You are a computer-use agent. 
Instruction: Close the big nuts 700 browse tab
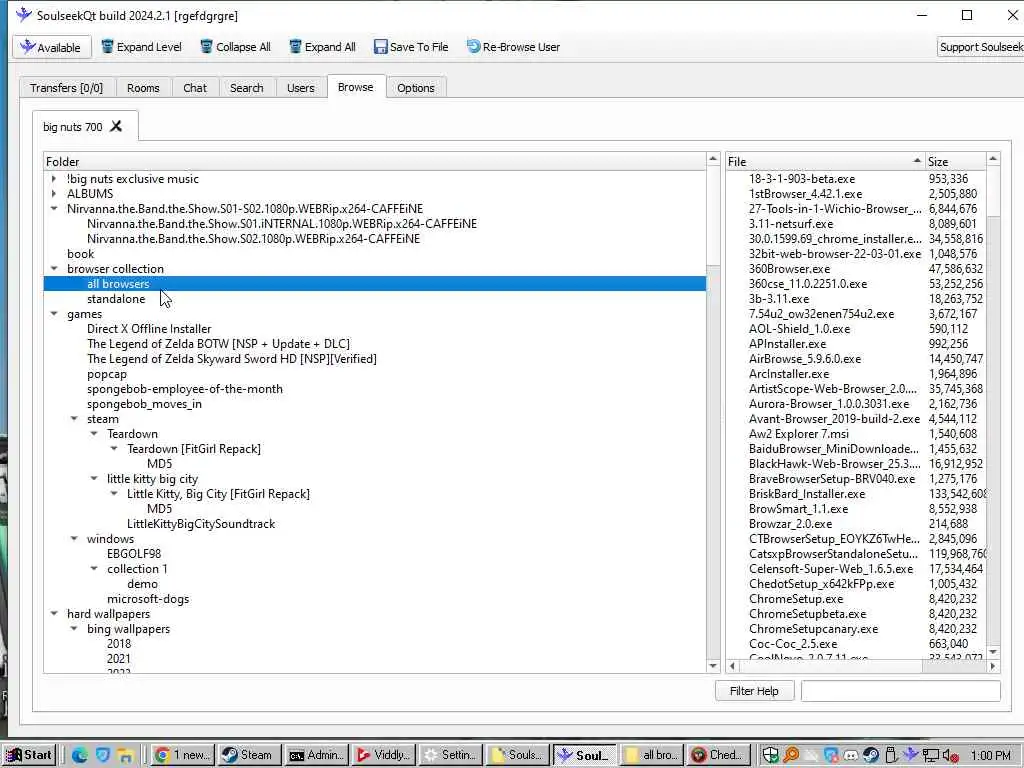[x=116, y=126]
